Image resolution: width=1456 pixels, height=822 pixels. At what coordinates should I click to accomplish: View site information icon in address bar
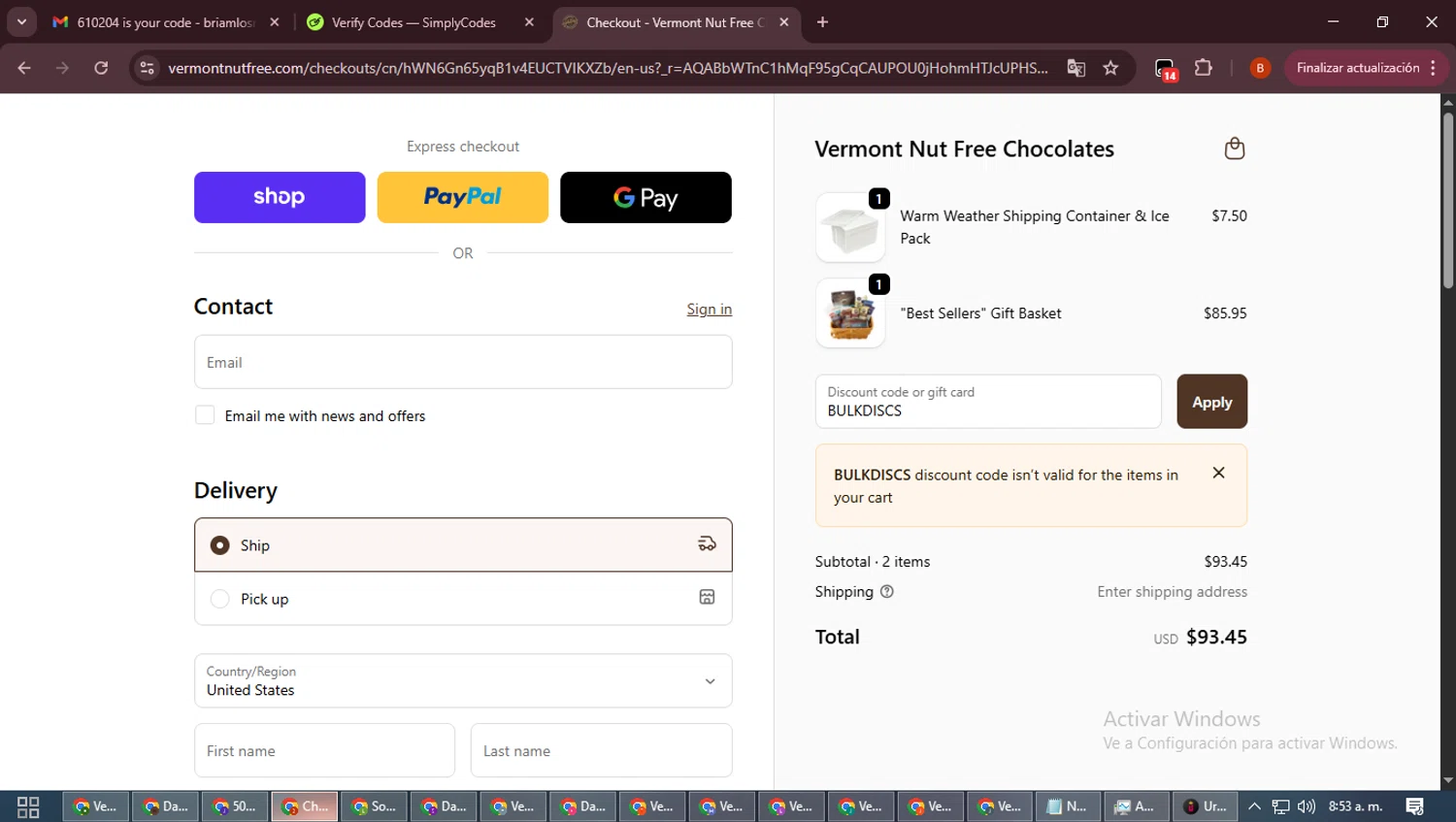pos(147,68)
